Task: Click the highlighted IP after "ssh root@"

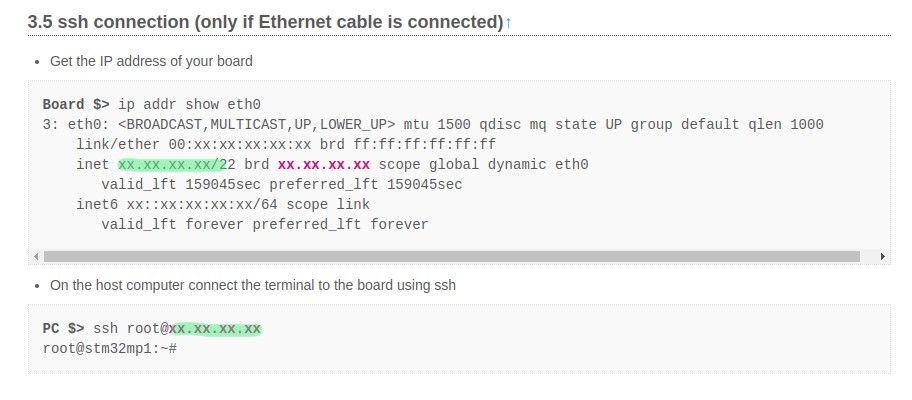Action: (x=216, y=328)
